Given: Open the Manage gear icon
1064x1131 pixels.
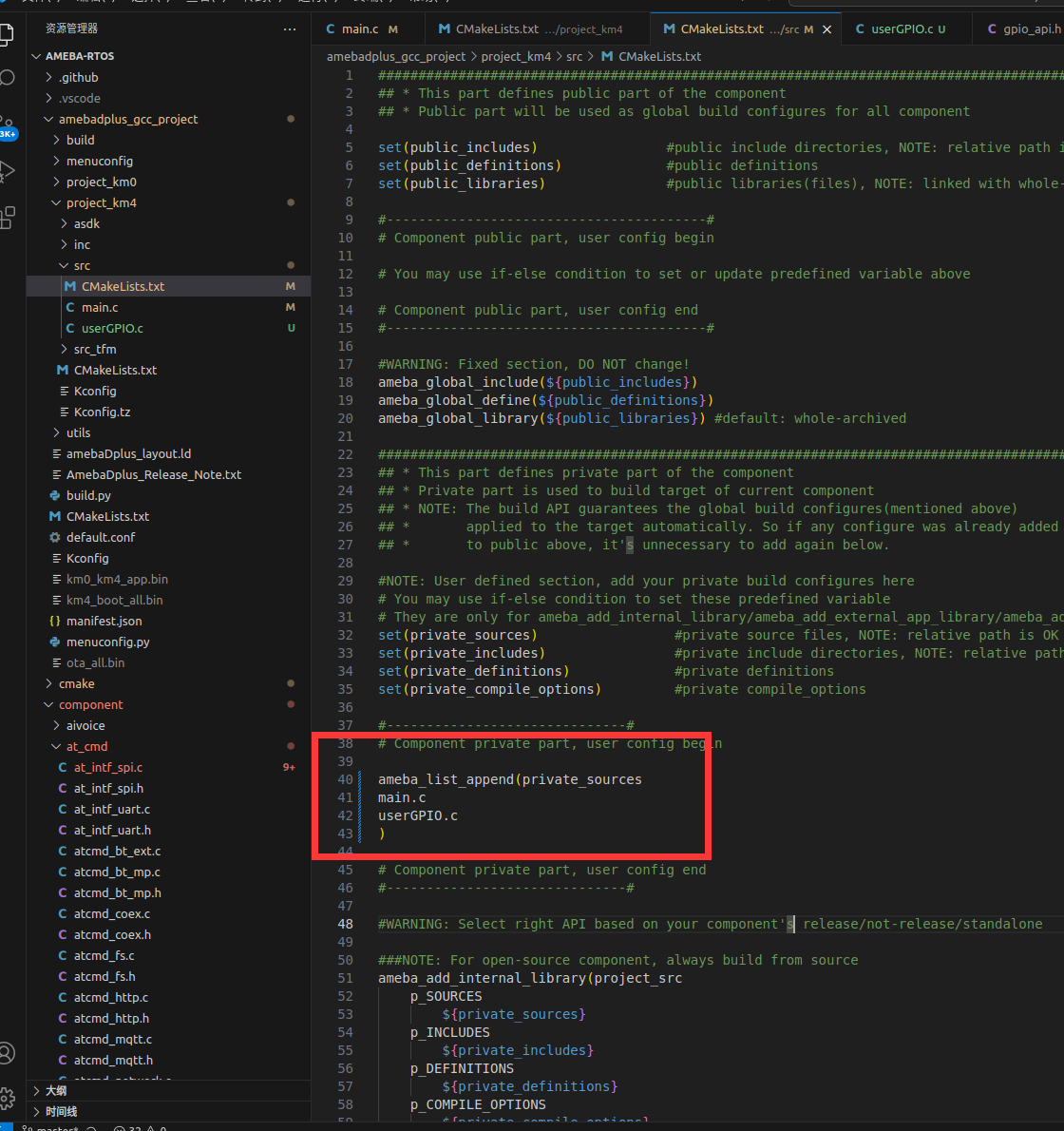Looking at the screenshot, I should pyautogui.click(x=7, y=1099).
